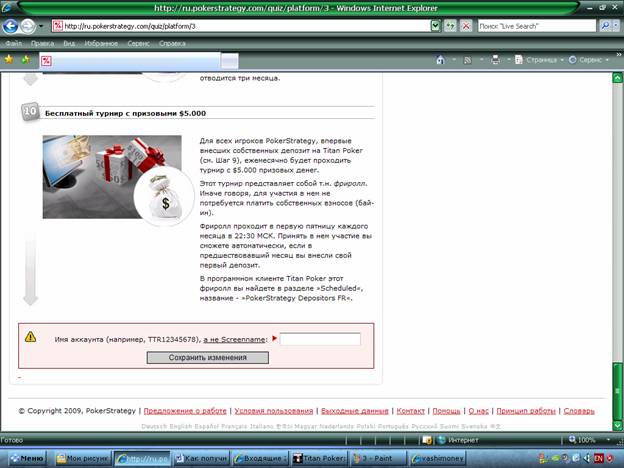This screenshot has width=624, height=468.
Task: Expand the Home button dropdown arrow
Action: pos(454,60)
